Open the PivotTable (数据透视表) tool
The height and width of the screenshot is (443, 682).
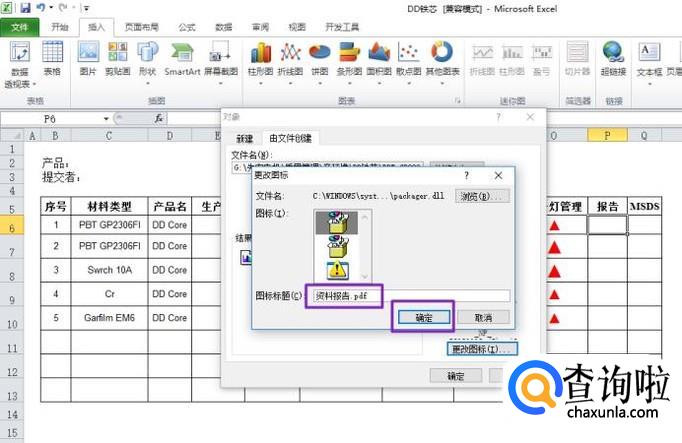[x=20, y=64]
